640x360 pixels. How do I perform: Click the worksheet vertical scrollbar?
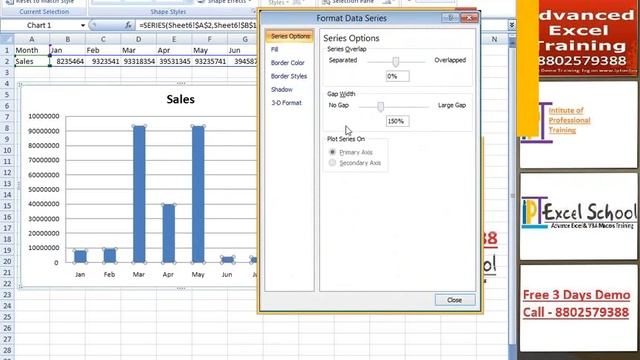pos(512,196)
